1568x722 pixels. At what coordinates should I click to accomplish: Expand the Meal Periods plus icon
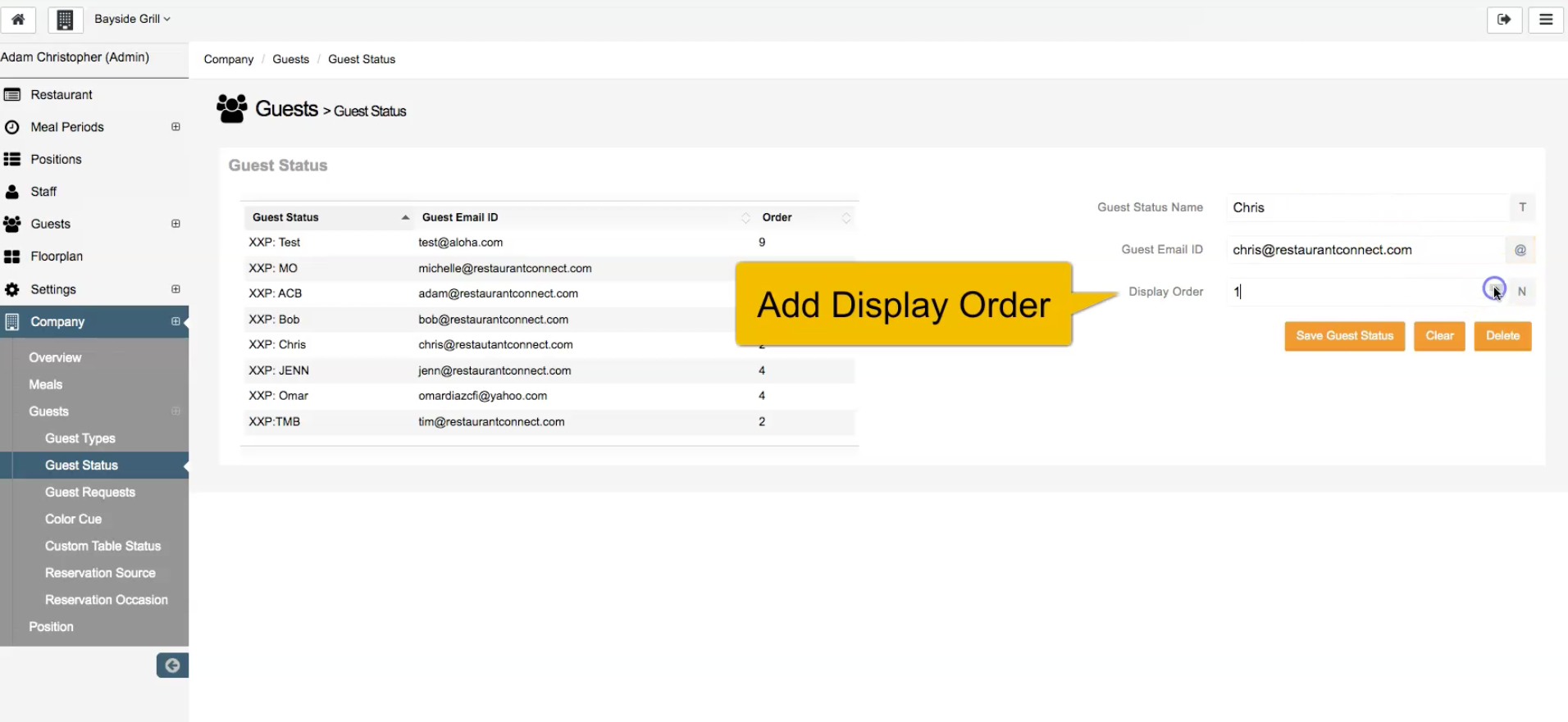[175, 127]
